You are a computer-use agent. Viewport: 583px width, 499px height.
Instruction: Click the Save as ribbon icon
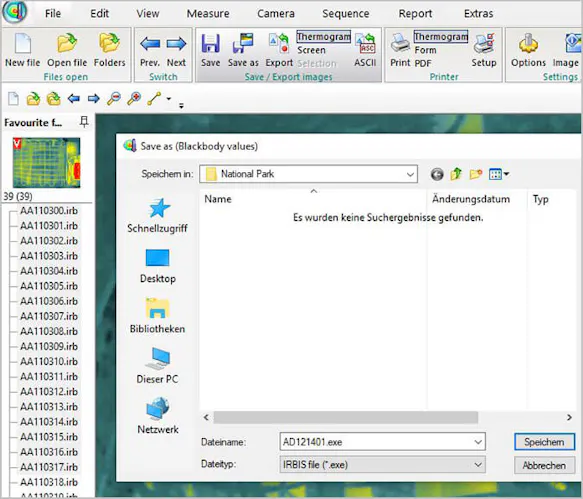click(243, 50)
